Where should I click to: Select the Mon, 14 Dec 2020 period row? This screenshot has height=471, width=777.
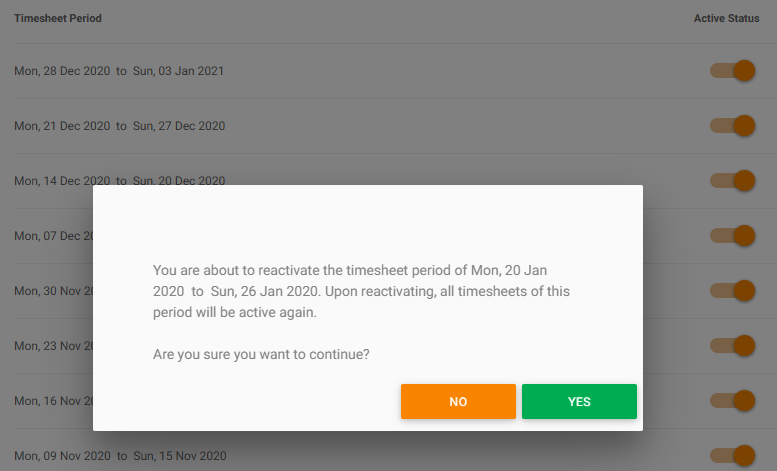tap(119, 181)
